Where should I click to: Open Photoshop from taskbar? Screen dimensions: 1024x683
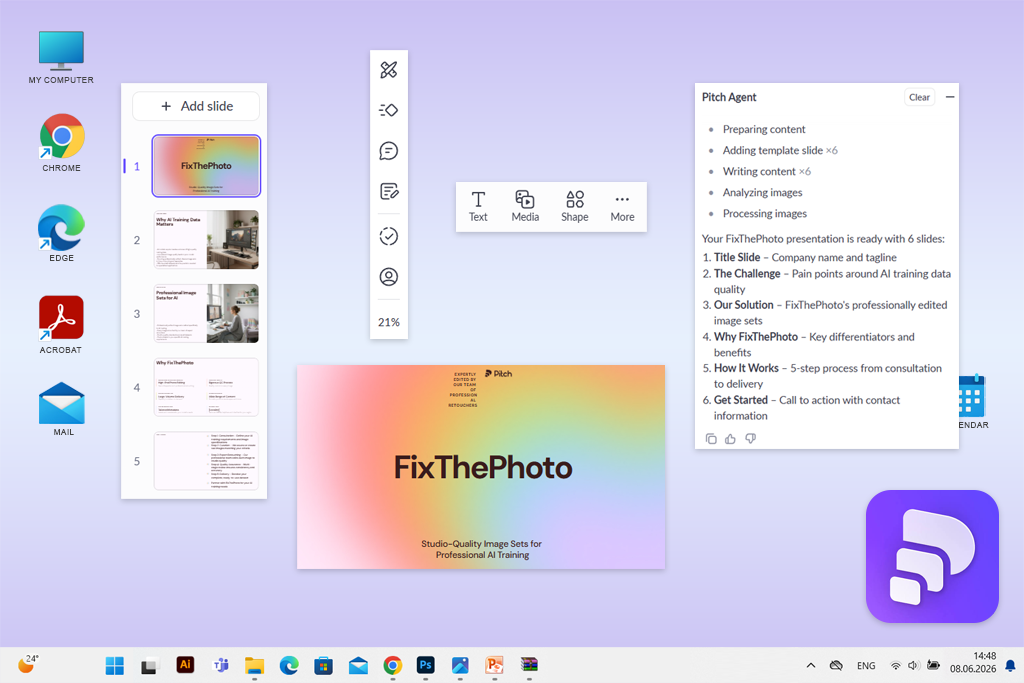point(425,665)
